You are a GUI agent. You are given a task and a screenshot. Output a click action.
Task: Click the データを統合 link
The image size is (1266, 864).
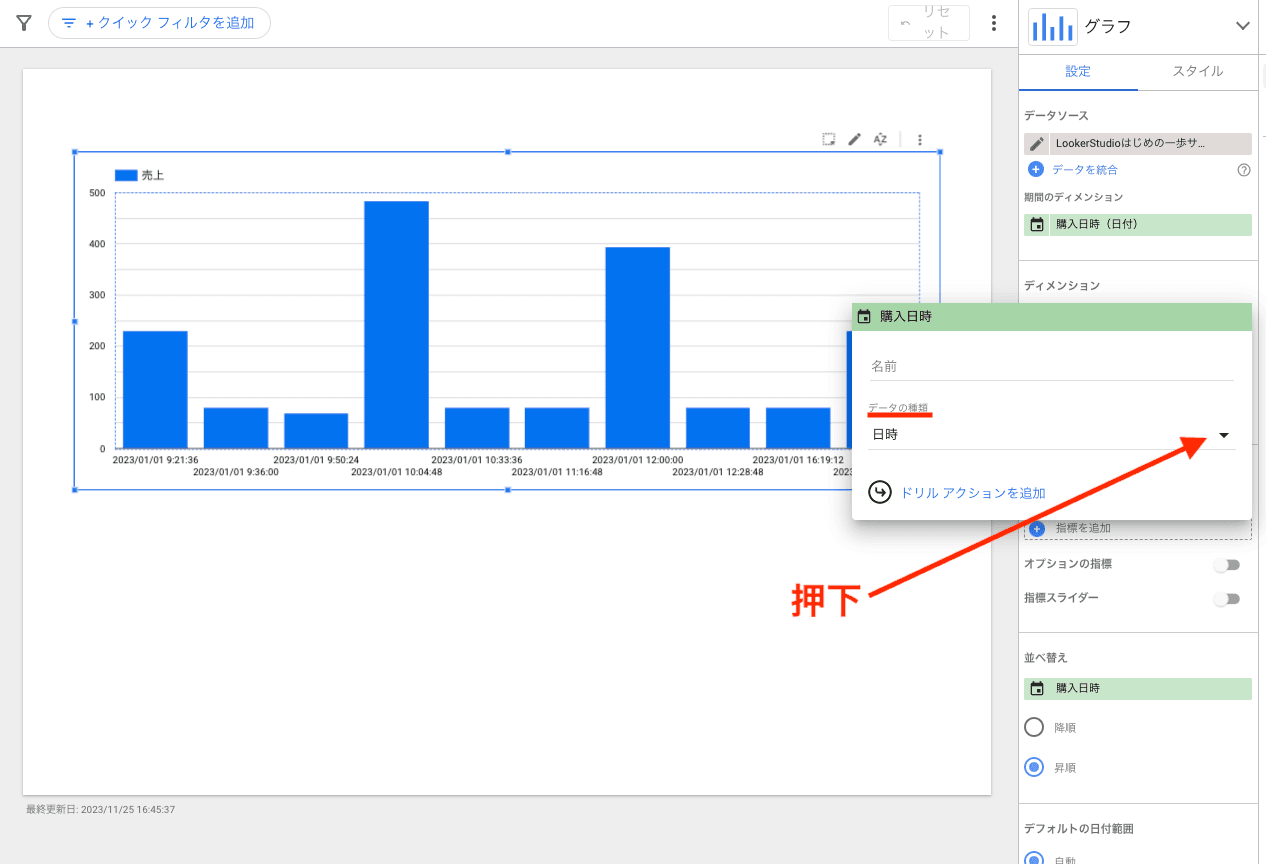point(1084,170)
